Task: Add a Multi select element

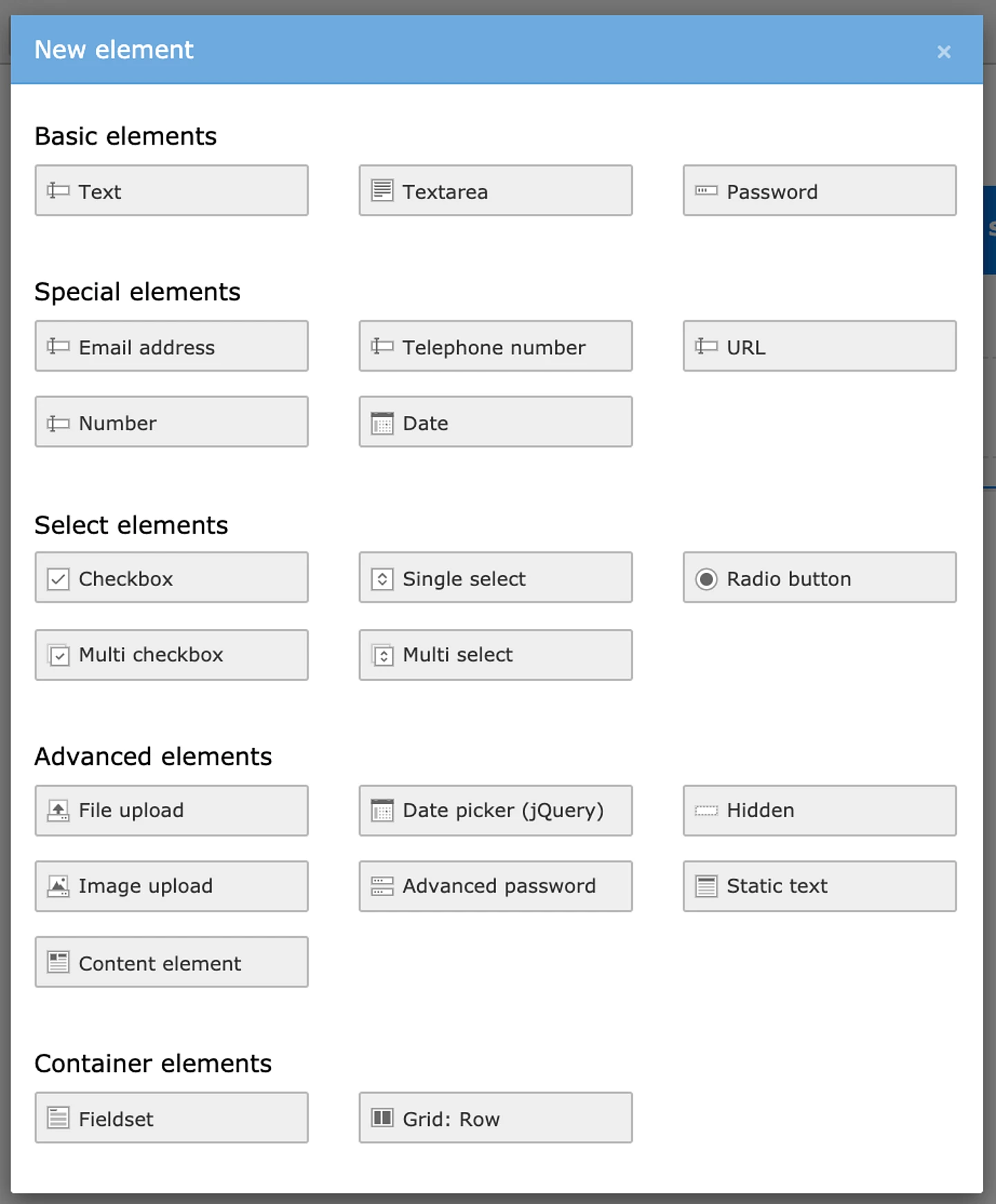Action: click(495, 655)
